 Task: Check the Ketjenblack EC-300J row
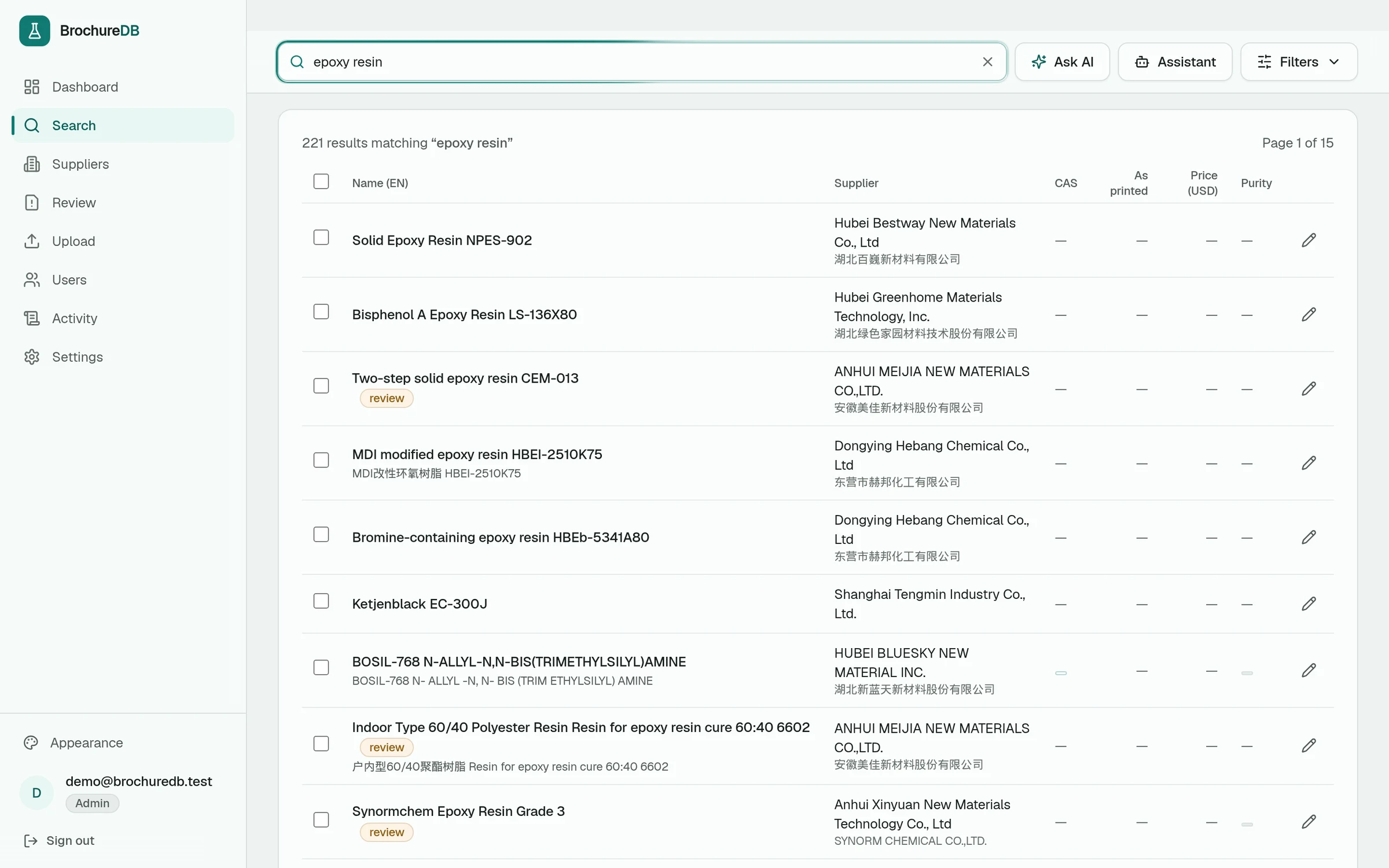321,601
